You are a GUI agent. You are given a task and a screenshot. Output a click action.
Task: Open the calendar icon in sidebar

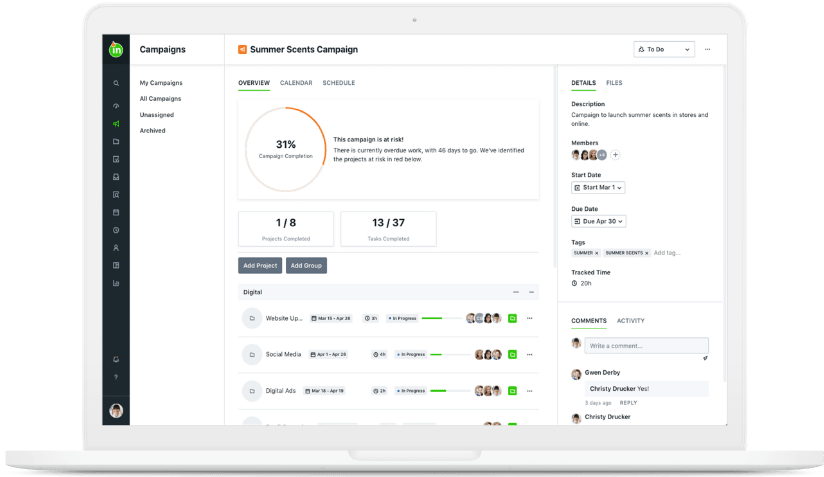(x=116, y=212)
